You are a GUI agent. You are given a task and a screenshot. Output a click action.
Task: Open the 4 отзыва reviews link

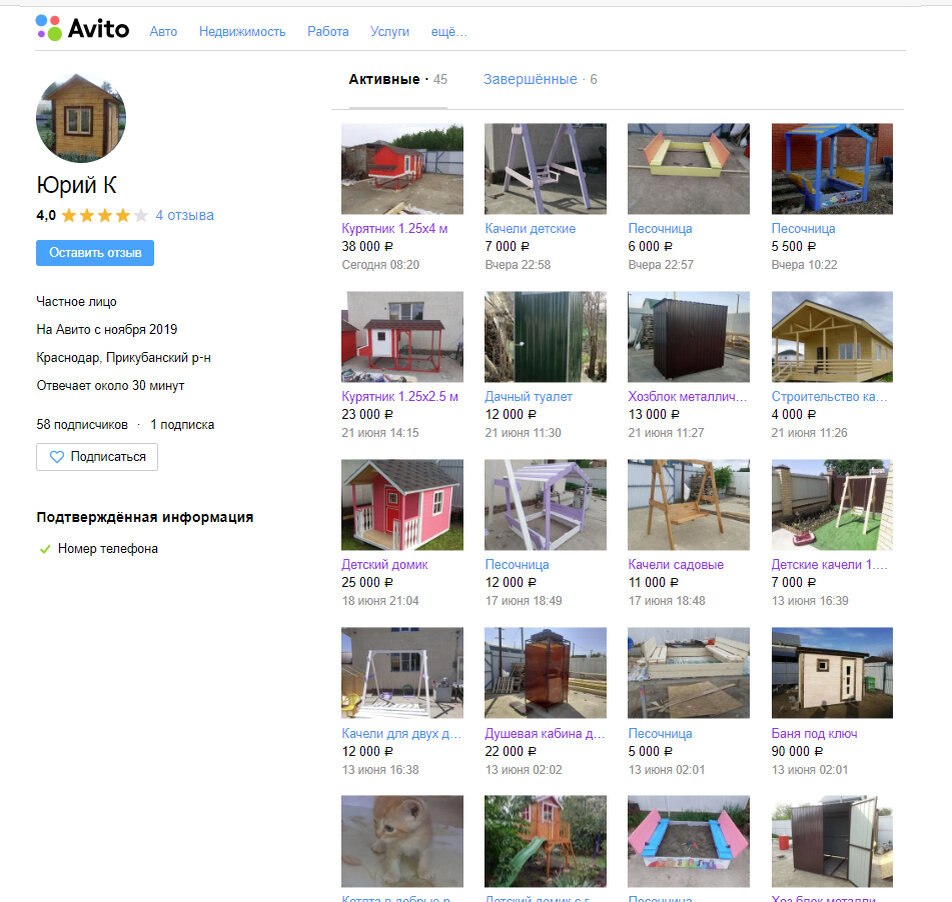click(x=185, y=215)
